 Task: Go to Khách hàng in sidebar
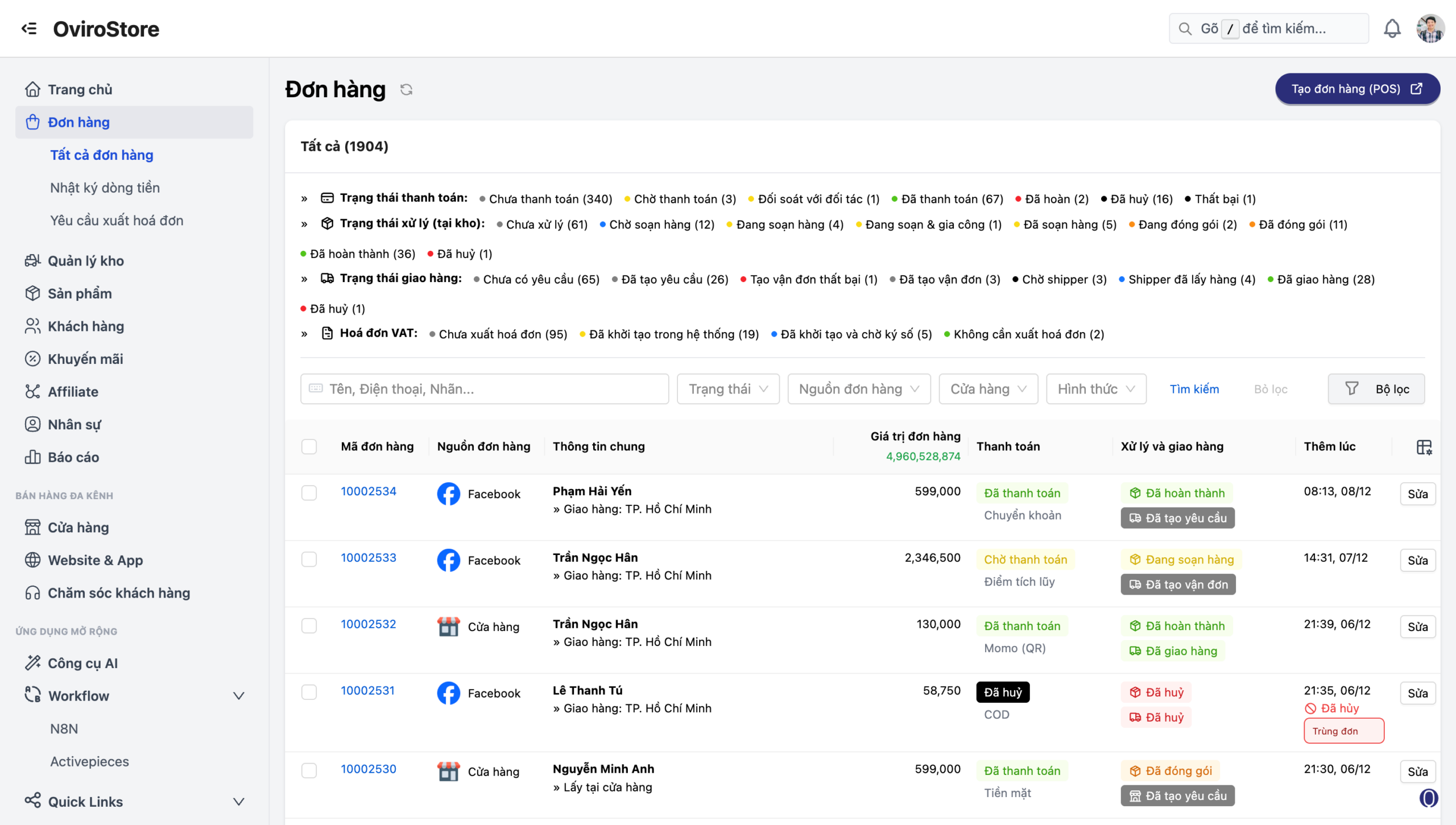pyautogui.click(x=85, y=326)
